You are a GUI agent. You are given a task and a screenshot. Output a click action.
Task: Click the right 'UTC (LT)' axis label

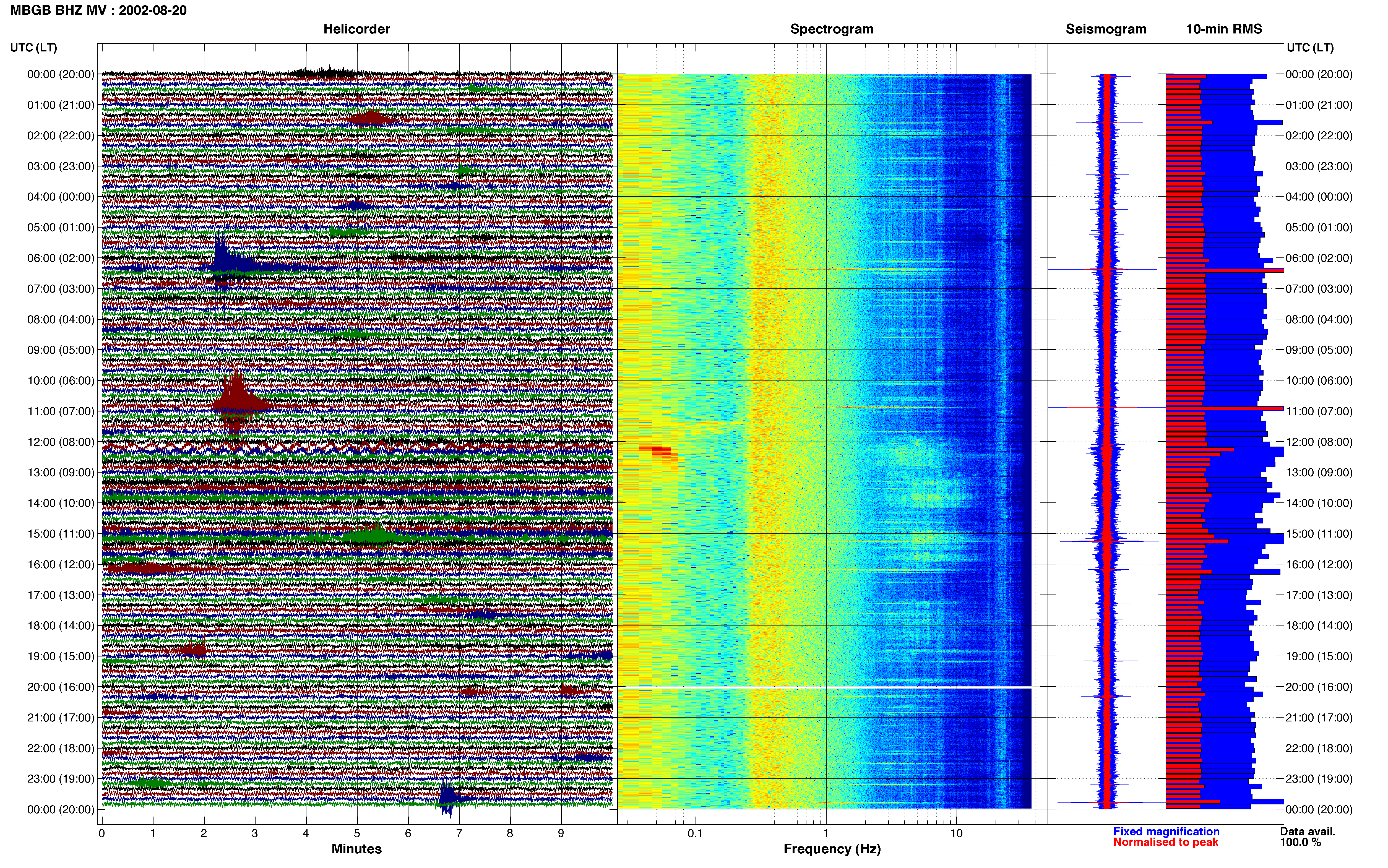[1310, 48]
